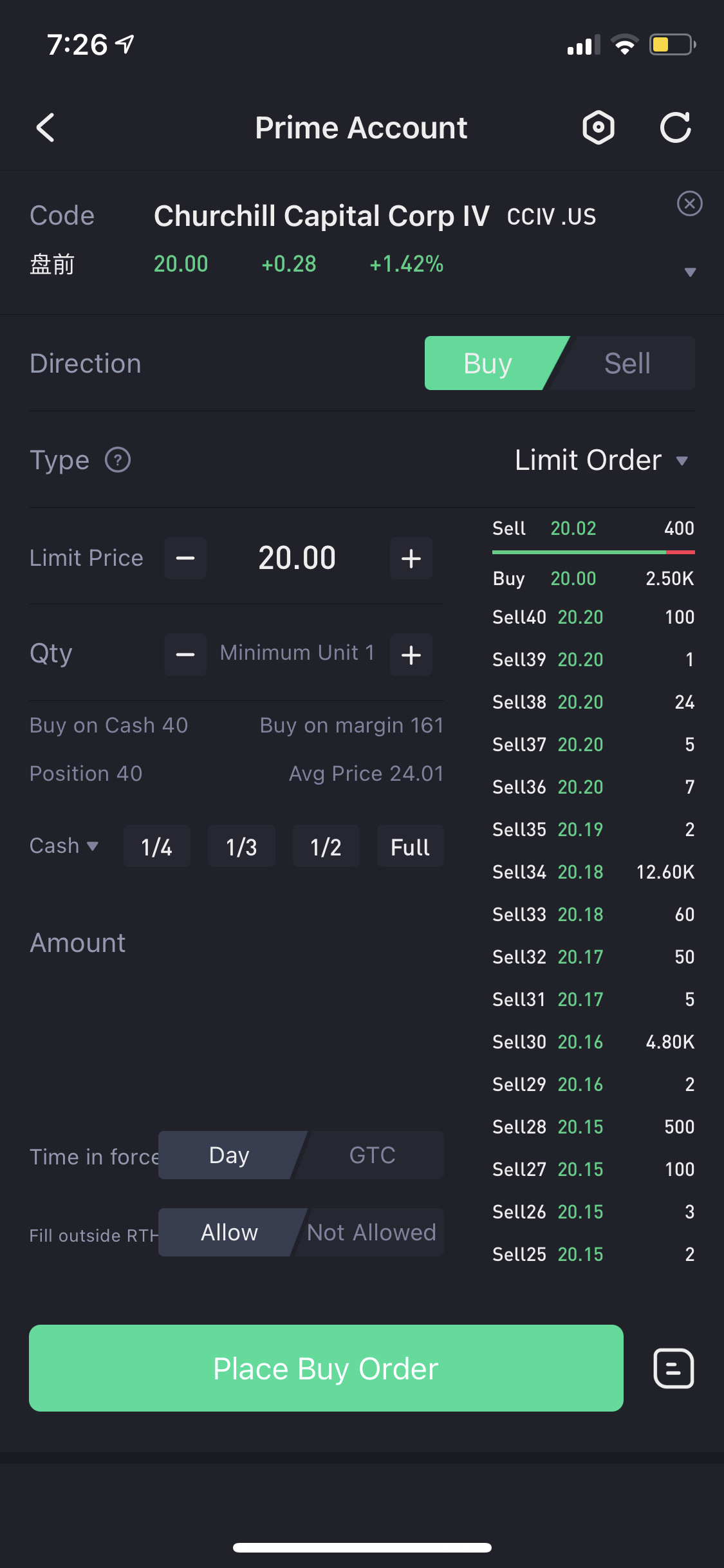Expand the stock quote details arrow
Screen dimensions: 724x1568
click(x=690, y=272)
